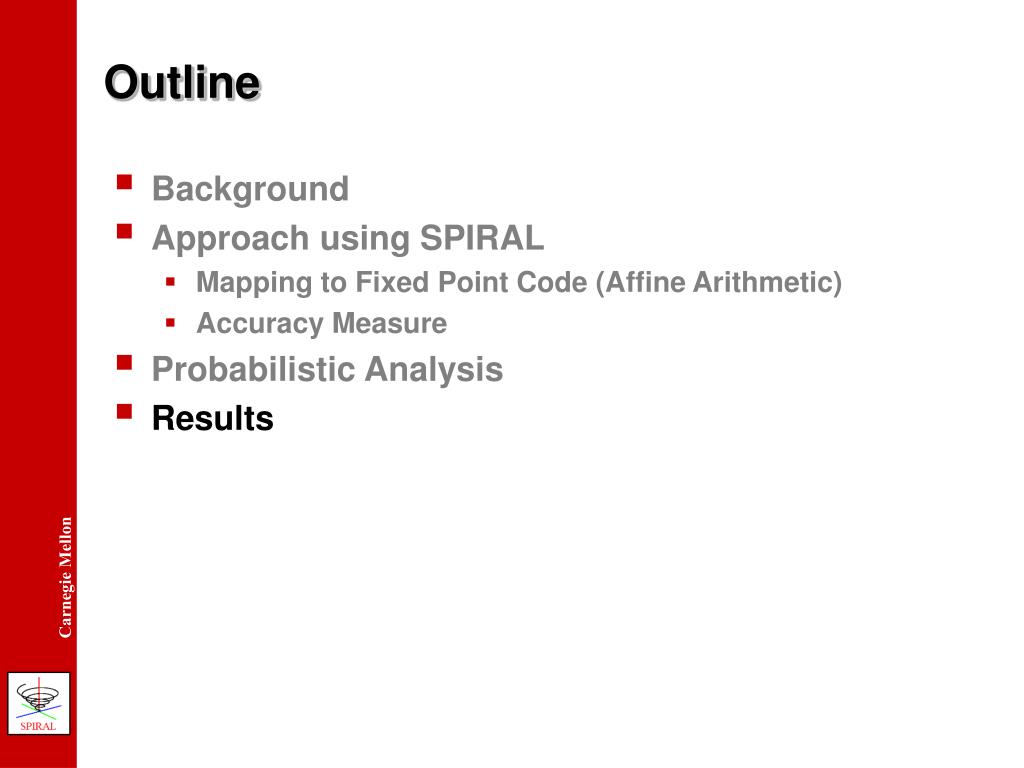Select the Mapping to Fixed Point Code sub-item
This screenshot has width=1024, height=768.
click(x=519, y=283)
